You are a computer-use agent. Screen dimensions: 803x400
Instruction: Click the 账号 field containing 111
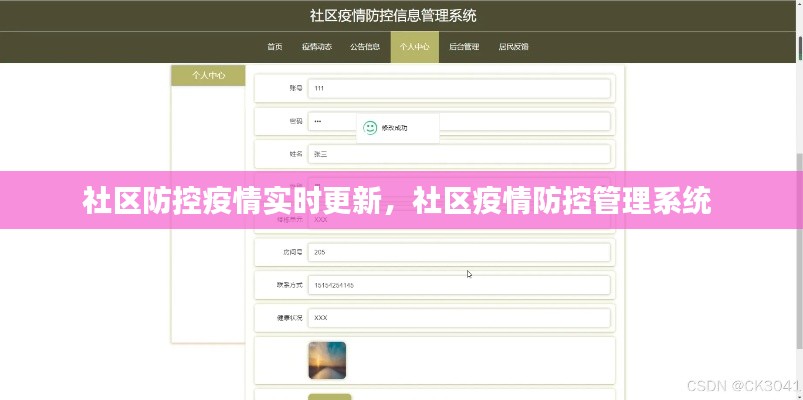point(459,89)
